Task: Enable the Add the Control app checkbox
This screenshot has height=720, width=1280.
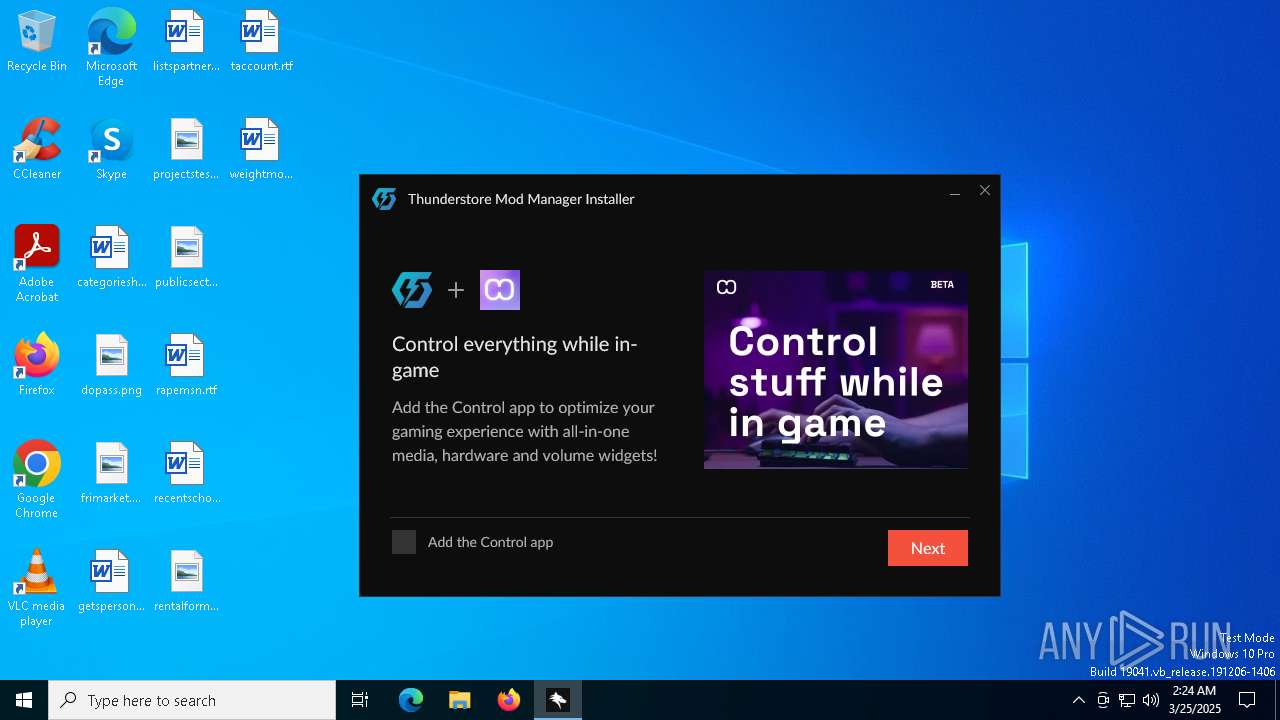Action: (404, 542)
